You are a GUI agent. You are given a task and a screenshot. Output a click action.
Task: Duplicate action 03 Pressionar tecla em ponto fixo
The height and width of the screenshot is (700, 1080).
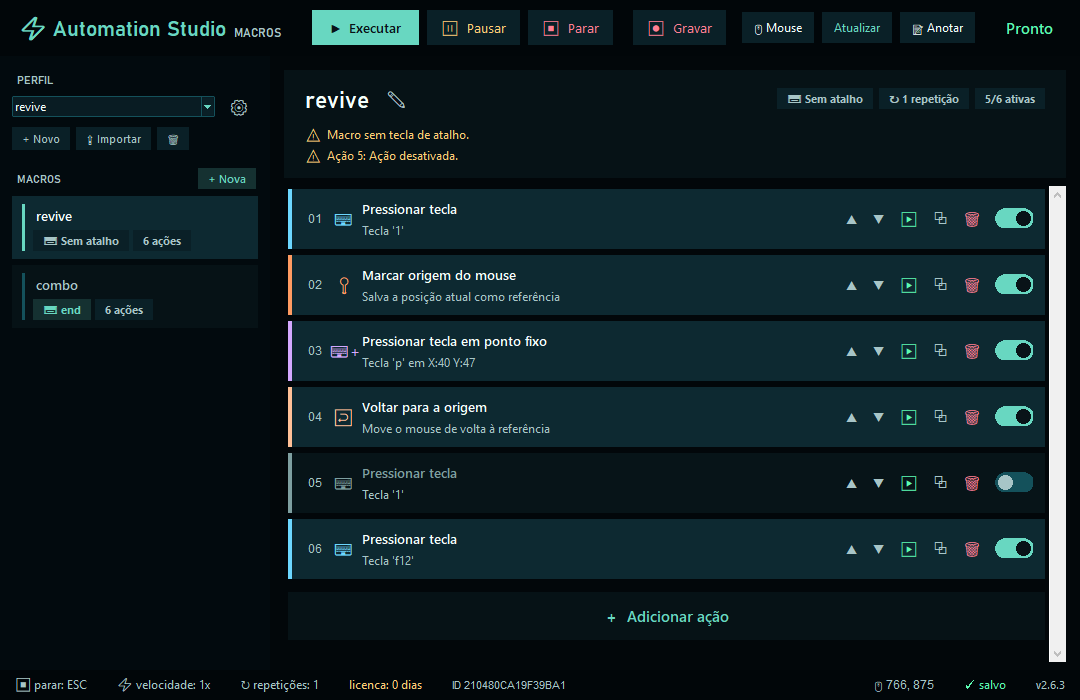pyautogui.click(x=940, y=351)
